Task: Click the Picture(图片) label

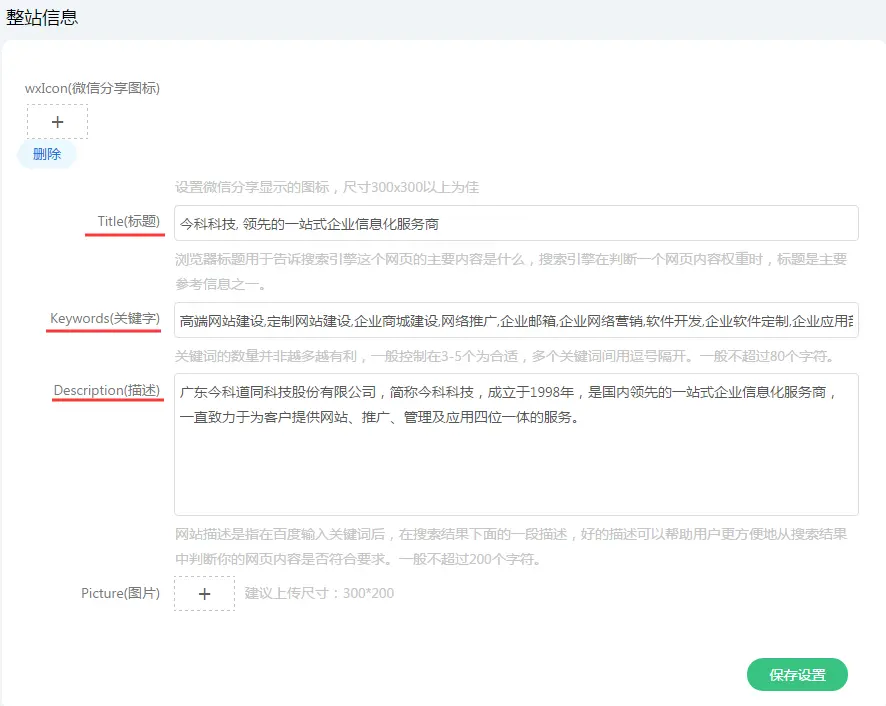Action: (x=120, y=593)
